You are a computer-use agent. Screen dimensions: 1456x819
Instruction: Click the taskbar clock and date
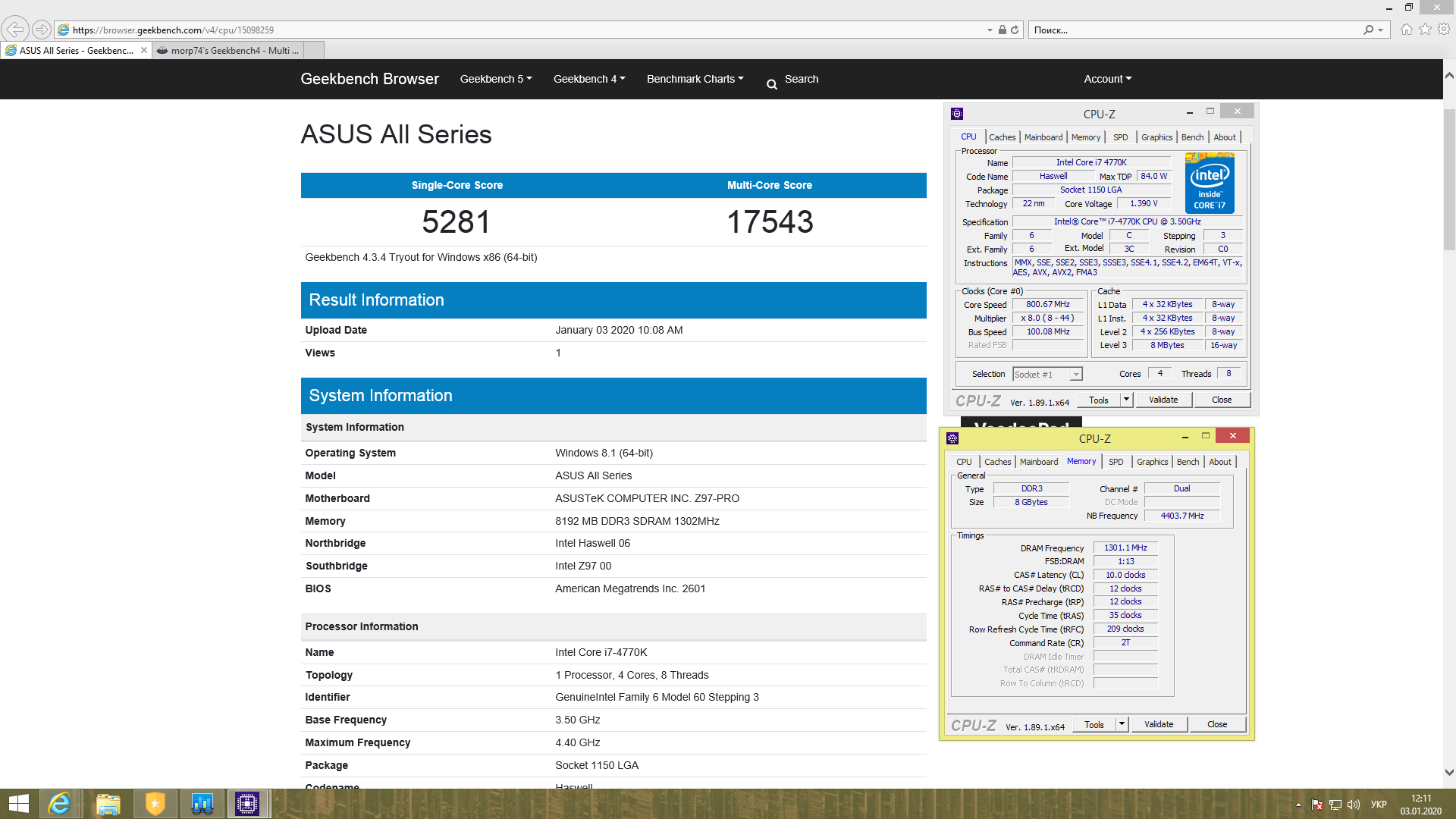coord(1420,805)
